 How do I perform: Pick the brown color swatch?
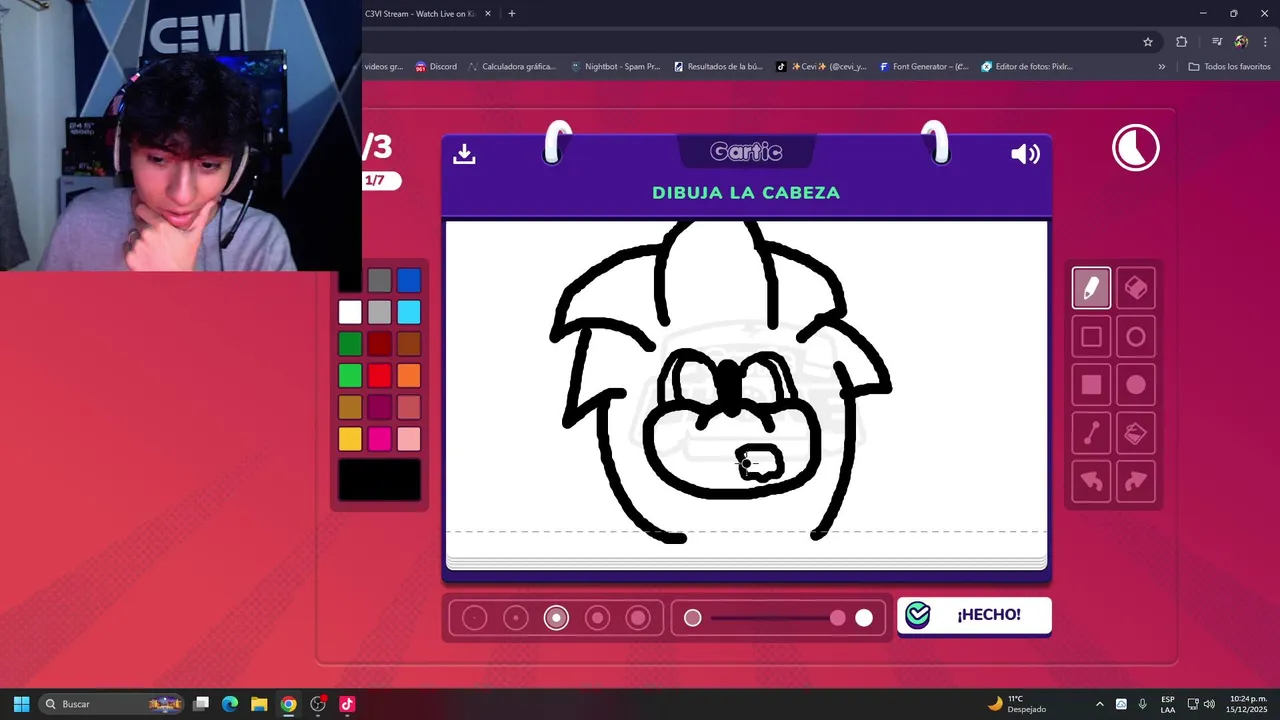pos(409,344)
